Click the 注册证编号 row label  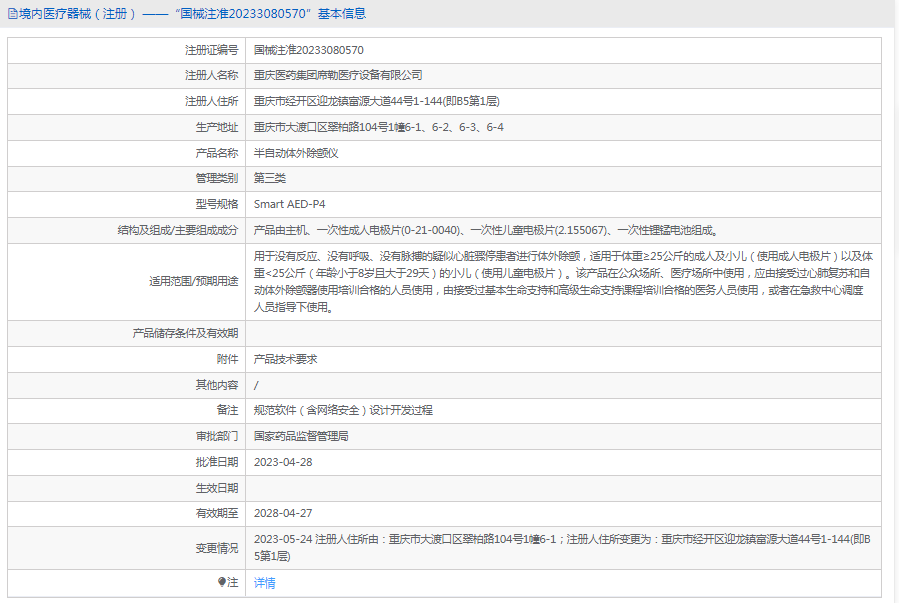tap(211, 50)
